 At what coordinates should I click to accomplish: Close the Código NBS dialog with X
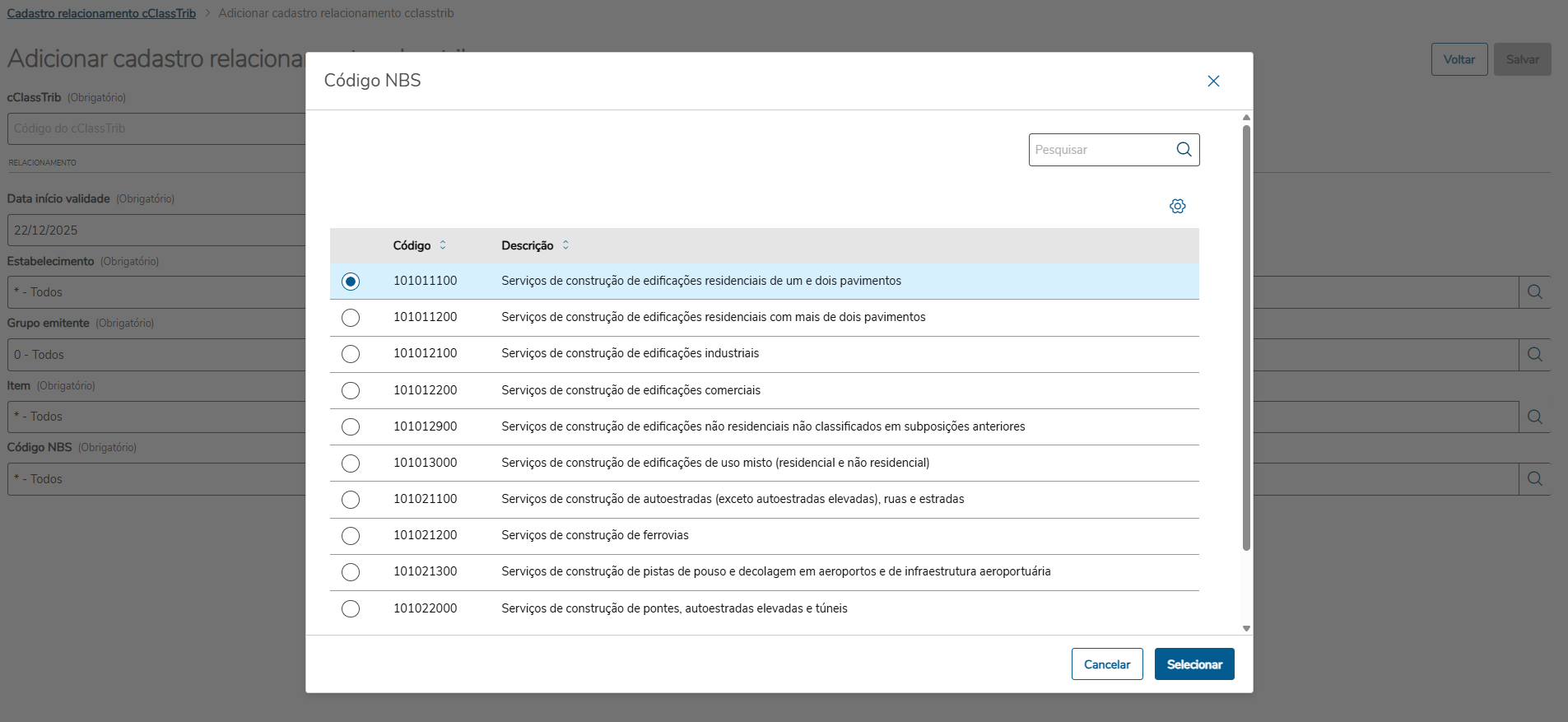[x=1213, y=81]
